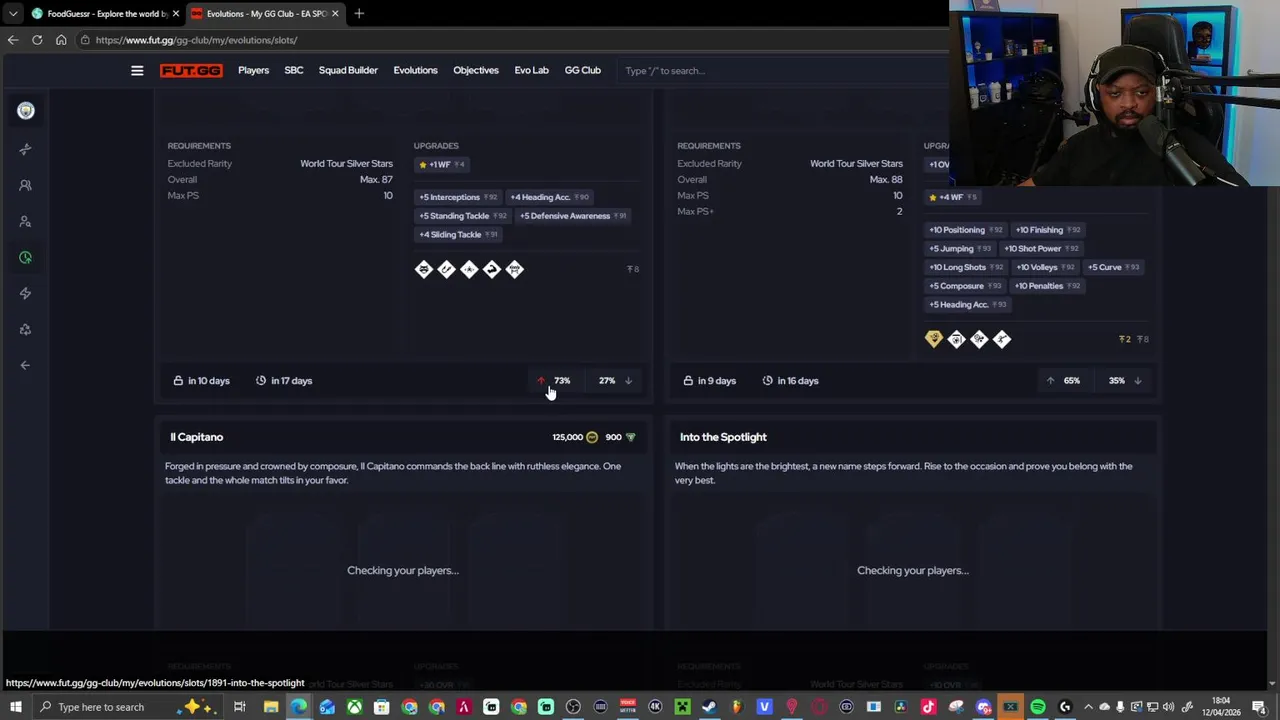Close the Evolutions My GG Club tab
The height and width of the screenshot is (720, 1280).
click(335, 13)
